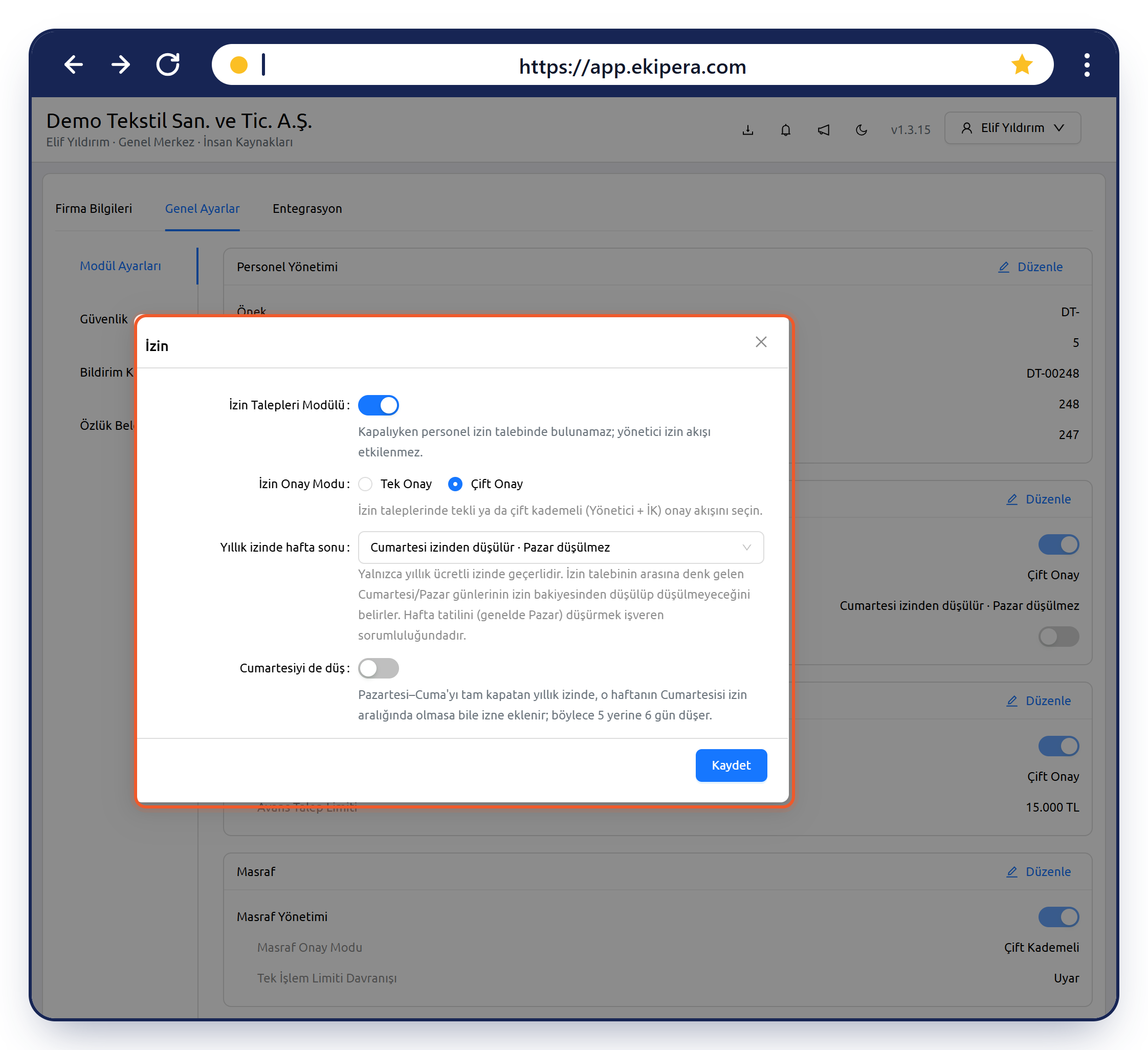Click the browser back arrow
Screen dimensions: 1148x1050
[x=74, y=65]
